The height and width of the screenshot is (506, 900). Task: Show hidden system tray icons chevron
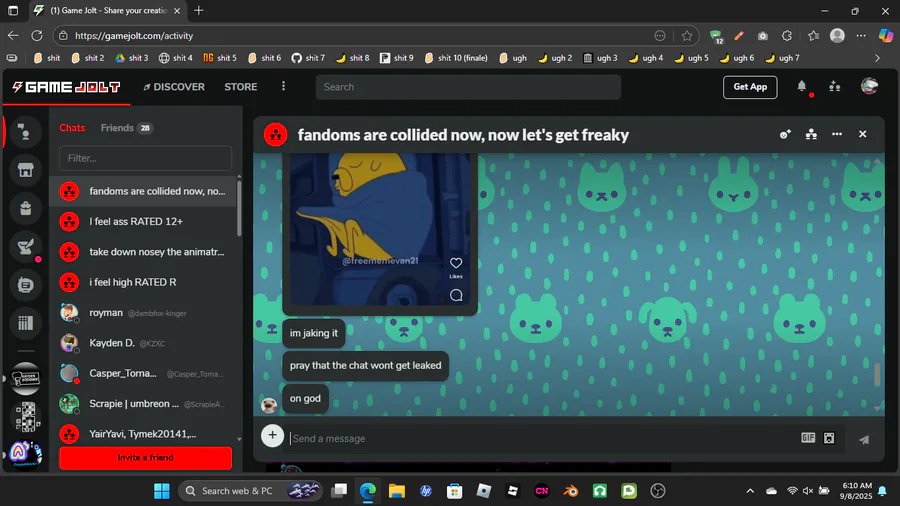click(x=750, y=491)
